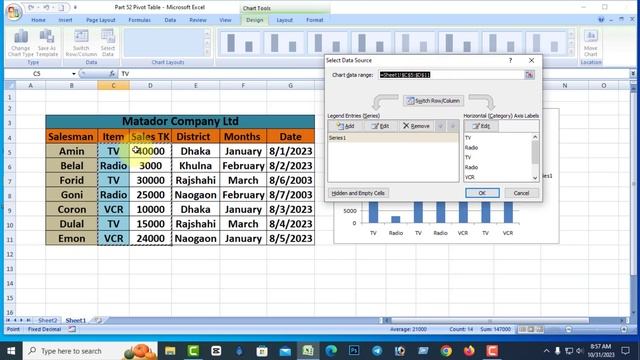The image size is (640, 360).
Task: Open Microsoft Edge from taskbar
Action: 331,351
